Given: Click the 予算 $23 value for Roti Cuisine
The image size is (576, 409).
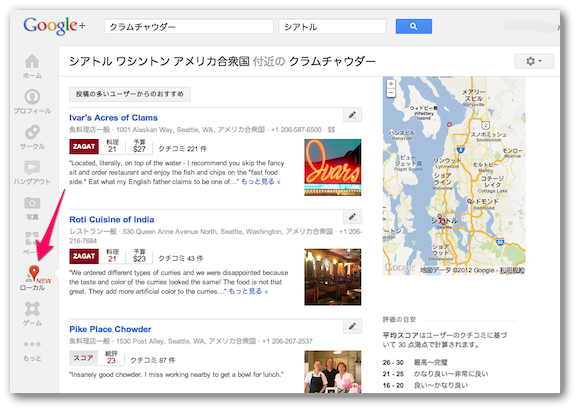Looking at the screenshot, I should click(x=139, y=256).
